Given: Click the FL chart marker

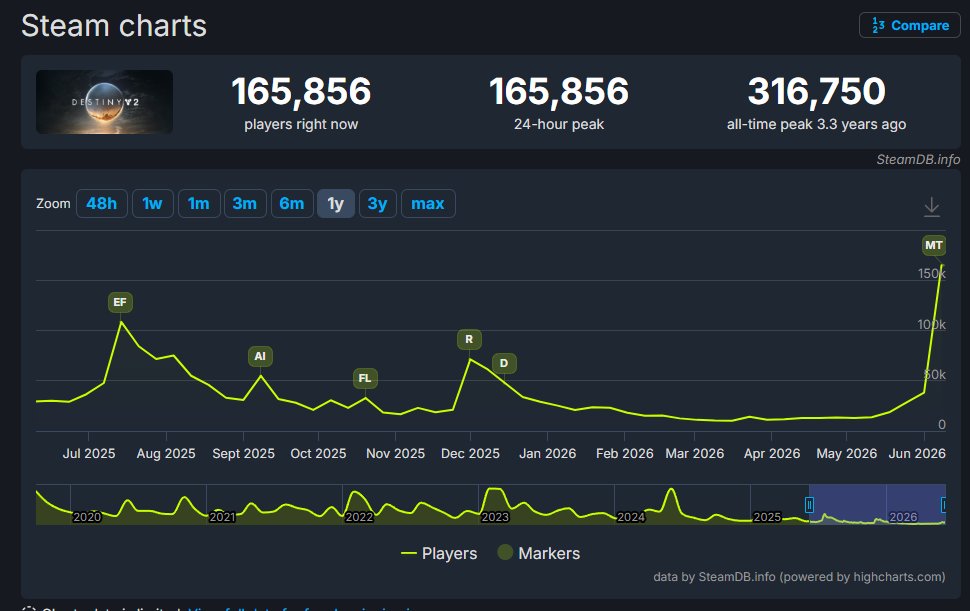Looking at the screenshot, I should click(365, 378).
